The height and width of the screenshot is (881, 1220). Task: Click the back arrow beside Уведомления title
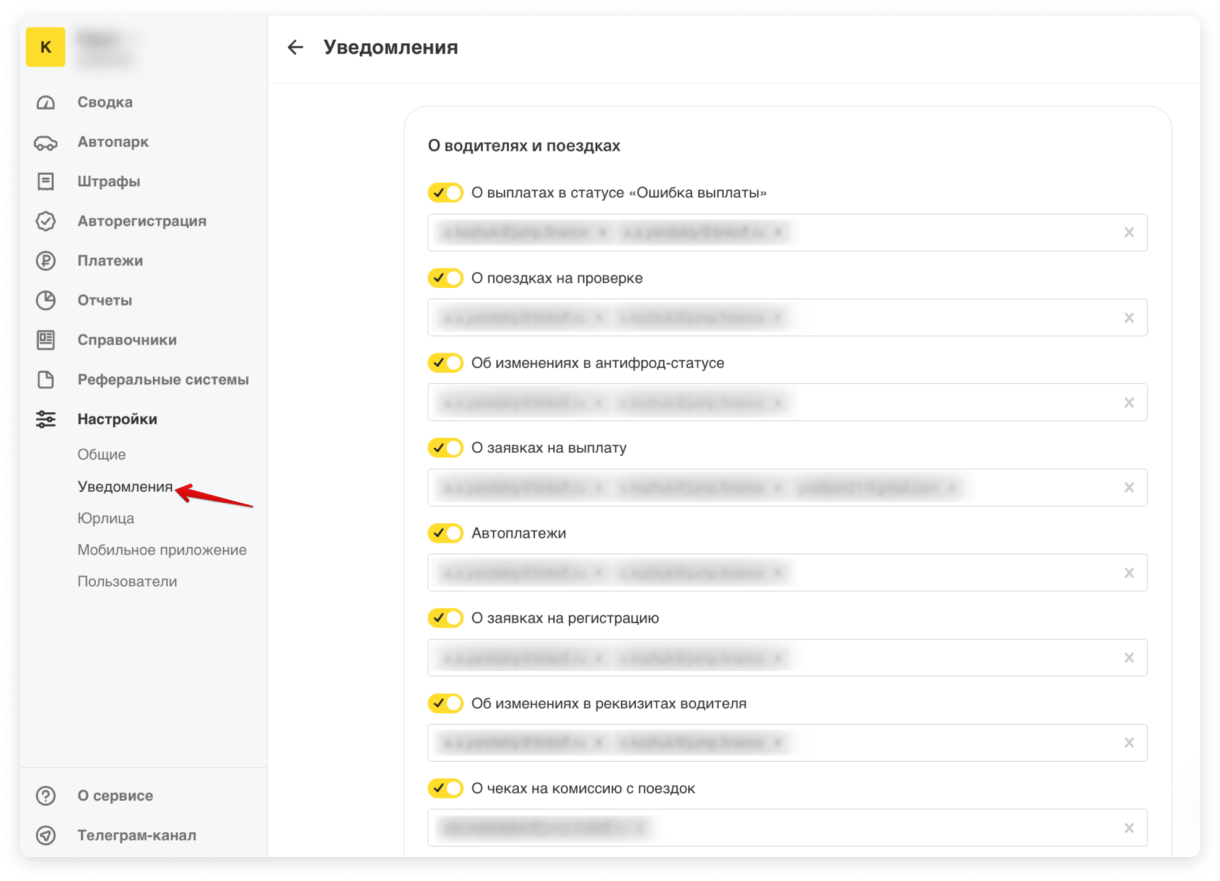[x=295, y=47]
